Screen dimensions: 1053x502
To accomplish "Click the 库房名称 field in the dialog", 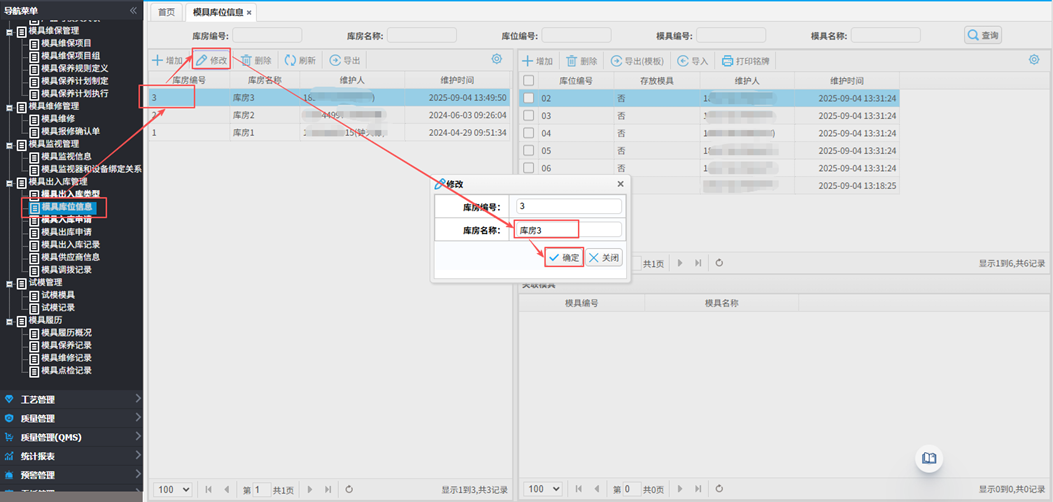I will pyautogui.click(x=568, y=230).
